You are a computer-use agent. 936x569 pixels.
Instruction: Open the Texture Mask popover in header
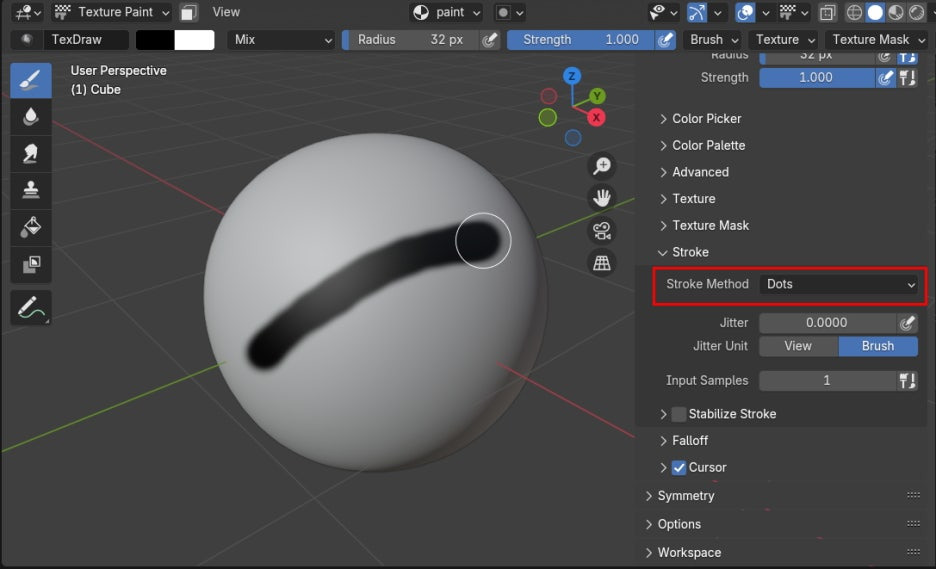click(878, 39)
